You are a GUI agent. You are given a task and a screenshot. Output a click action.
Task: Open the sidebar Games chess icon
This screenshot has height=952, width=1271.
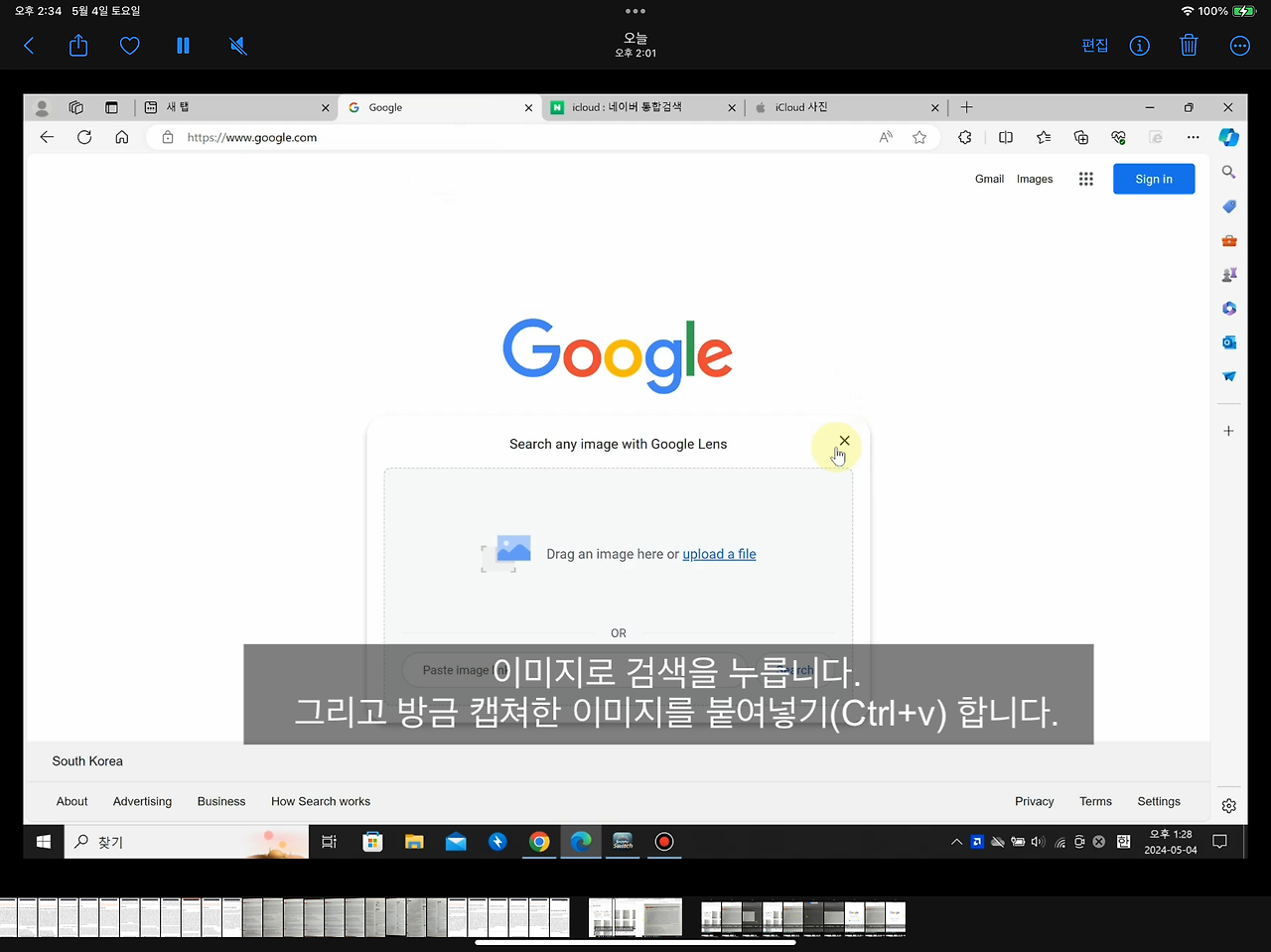[x=1229, y=274]
